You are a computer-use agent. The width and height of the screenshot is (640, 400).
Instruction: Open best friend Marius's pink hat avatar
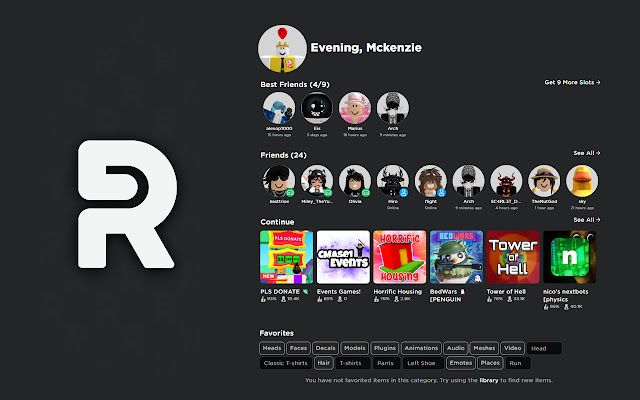(355, 108)
